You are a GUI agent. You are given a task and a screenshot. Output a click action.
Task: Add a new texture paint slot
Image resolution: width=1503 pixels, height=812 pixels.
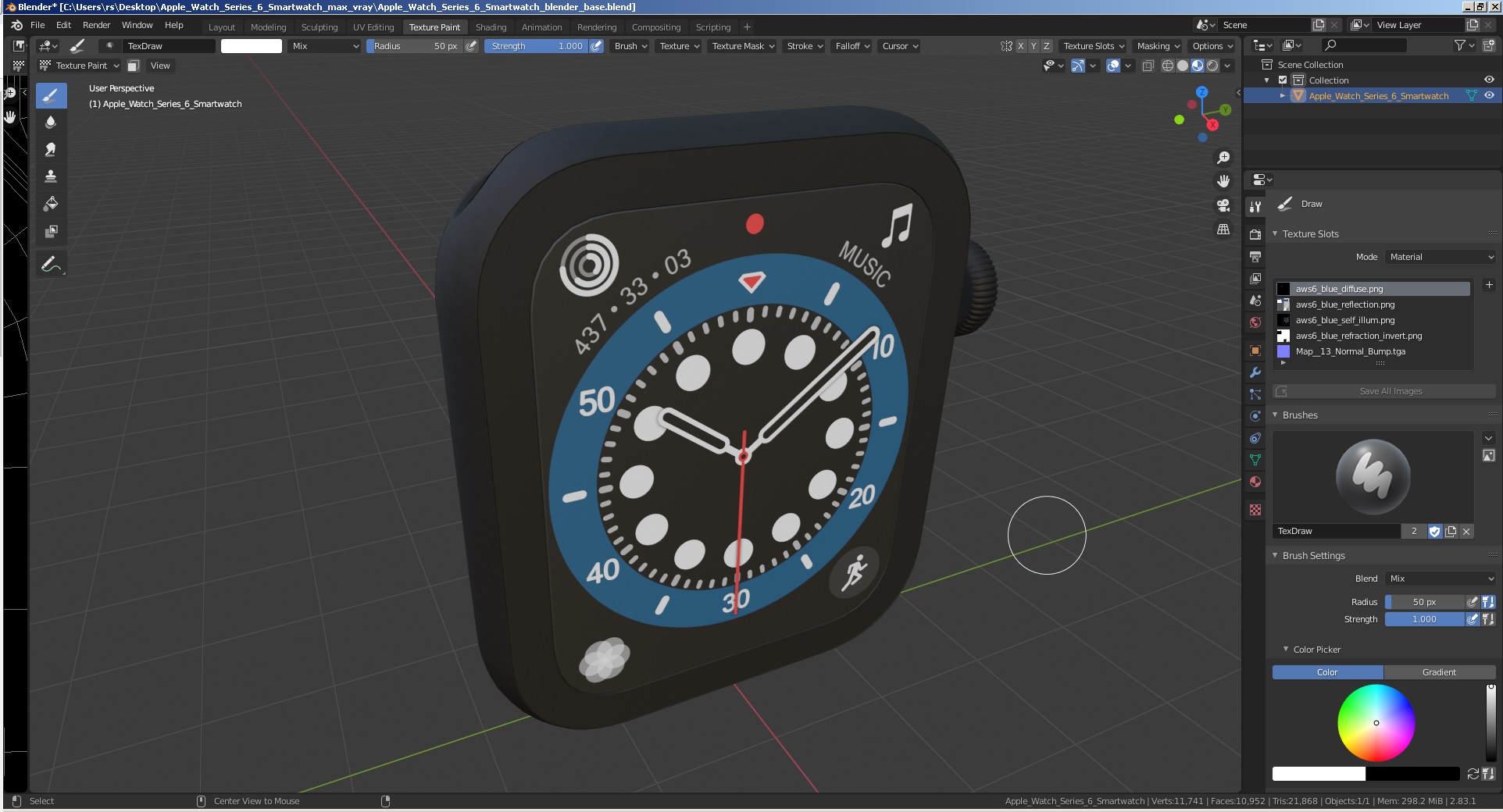pos(1489,285)
